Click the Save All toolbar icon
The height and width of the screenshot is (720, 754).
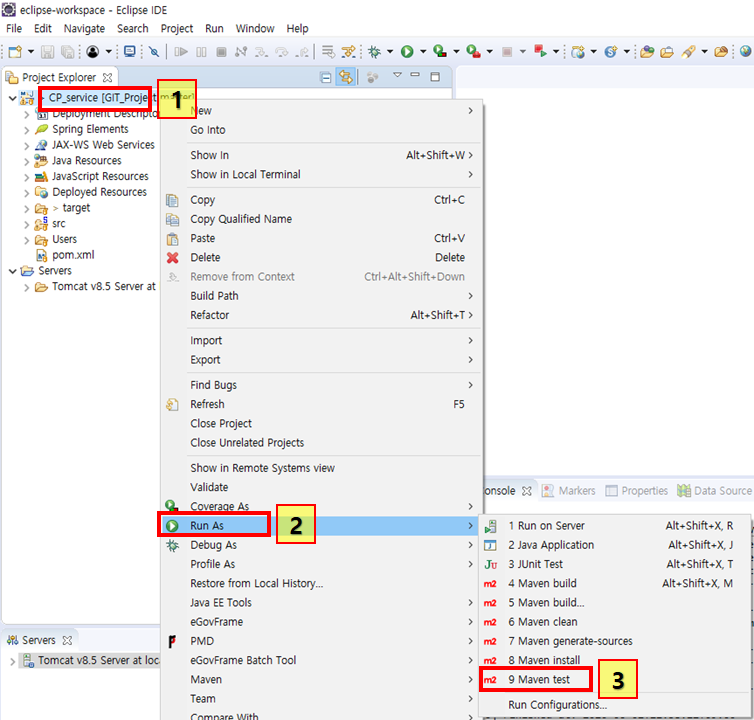(x=68, y=51)
